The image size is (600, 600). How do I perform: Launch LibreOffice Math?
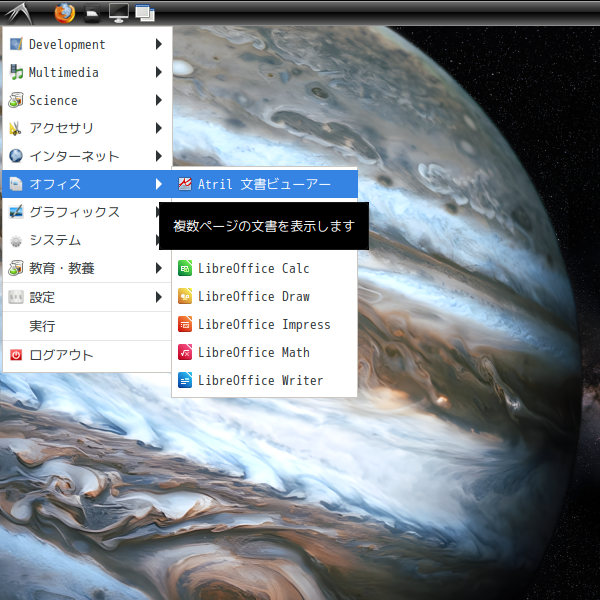[x=264, y=352]
